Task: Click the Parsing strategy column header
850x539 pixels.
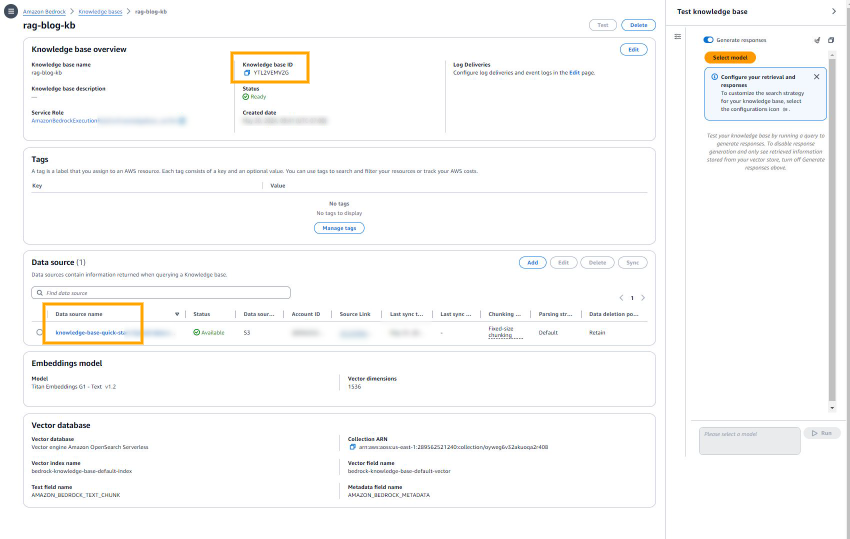Action: click(x=555, y=315)
